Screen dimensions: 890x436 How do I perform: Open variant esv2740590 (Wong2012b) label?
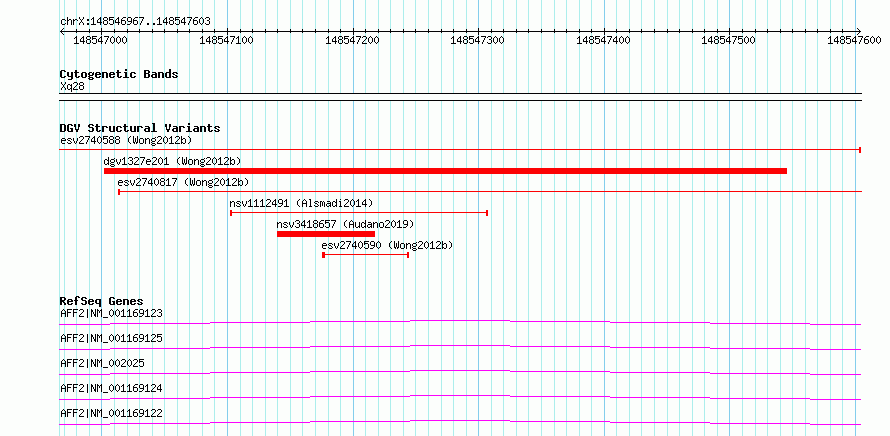pyautogui.click(x=387, y=245)
